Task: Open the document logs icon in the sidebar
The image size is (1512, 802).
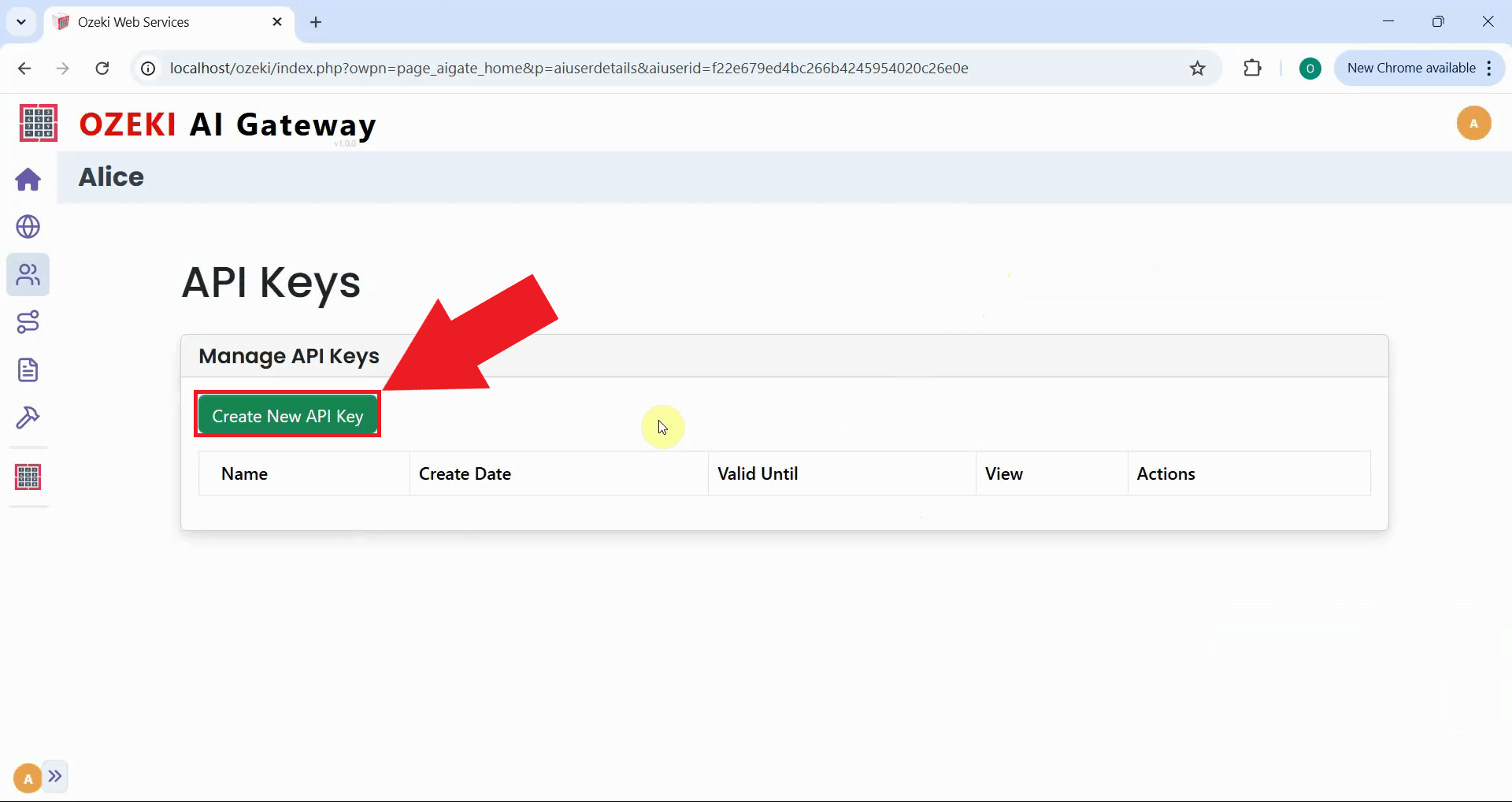Action: click(28, 370)
